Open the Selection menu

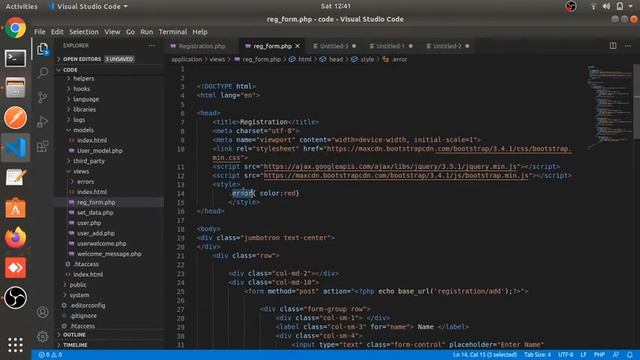click(84, 32)
